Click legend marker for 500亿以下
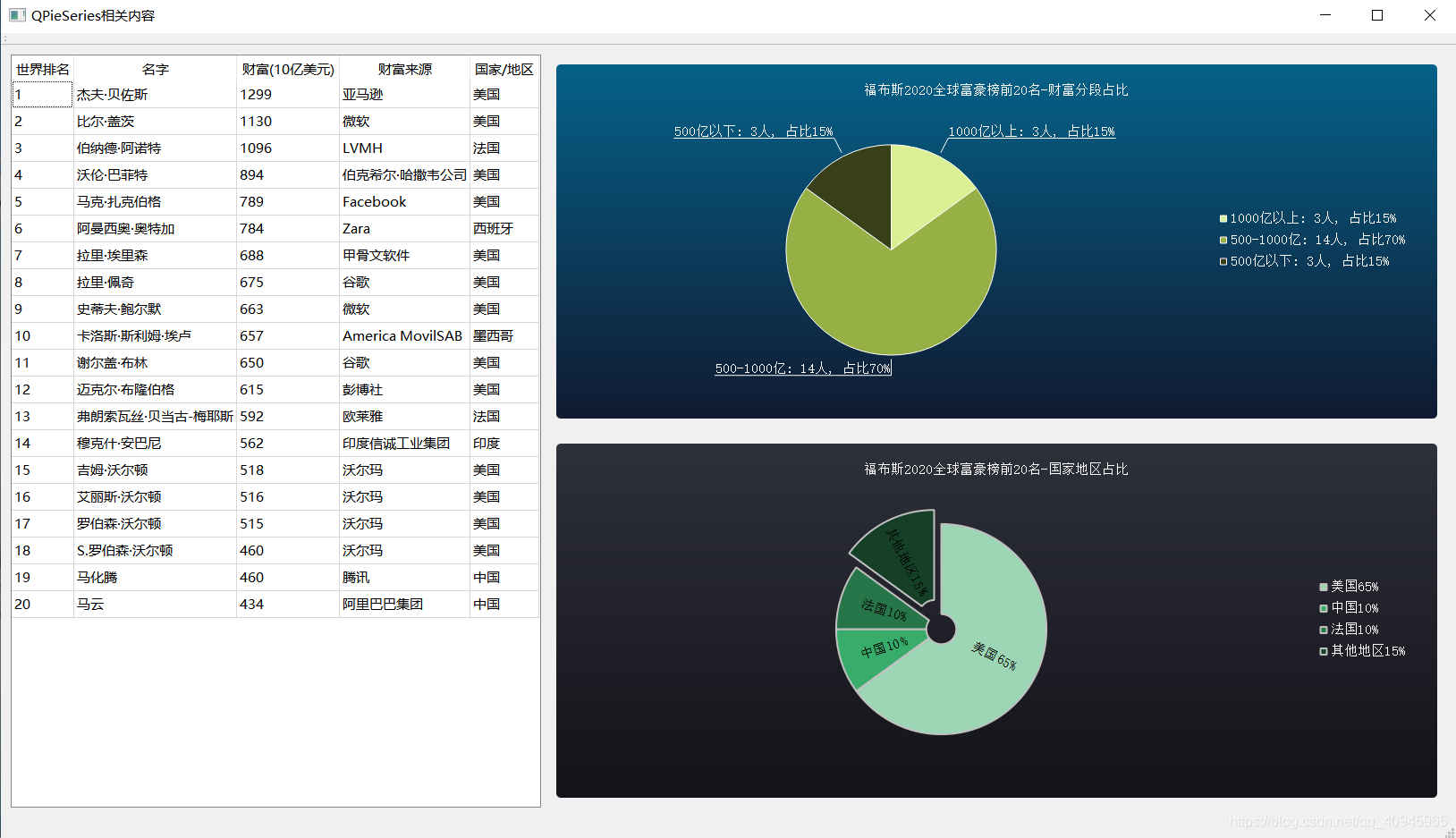1456x838 pixels. (1223, 261)
